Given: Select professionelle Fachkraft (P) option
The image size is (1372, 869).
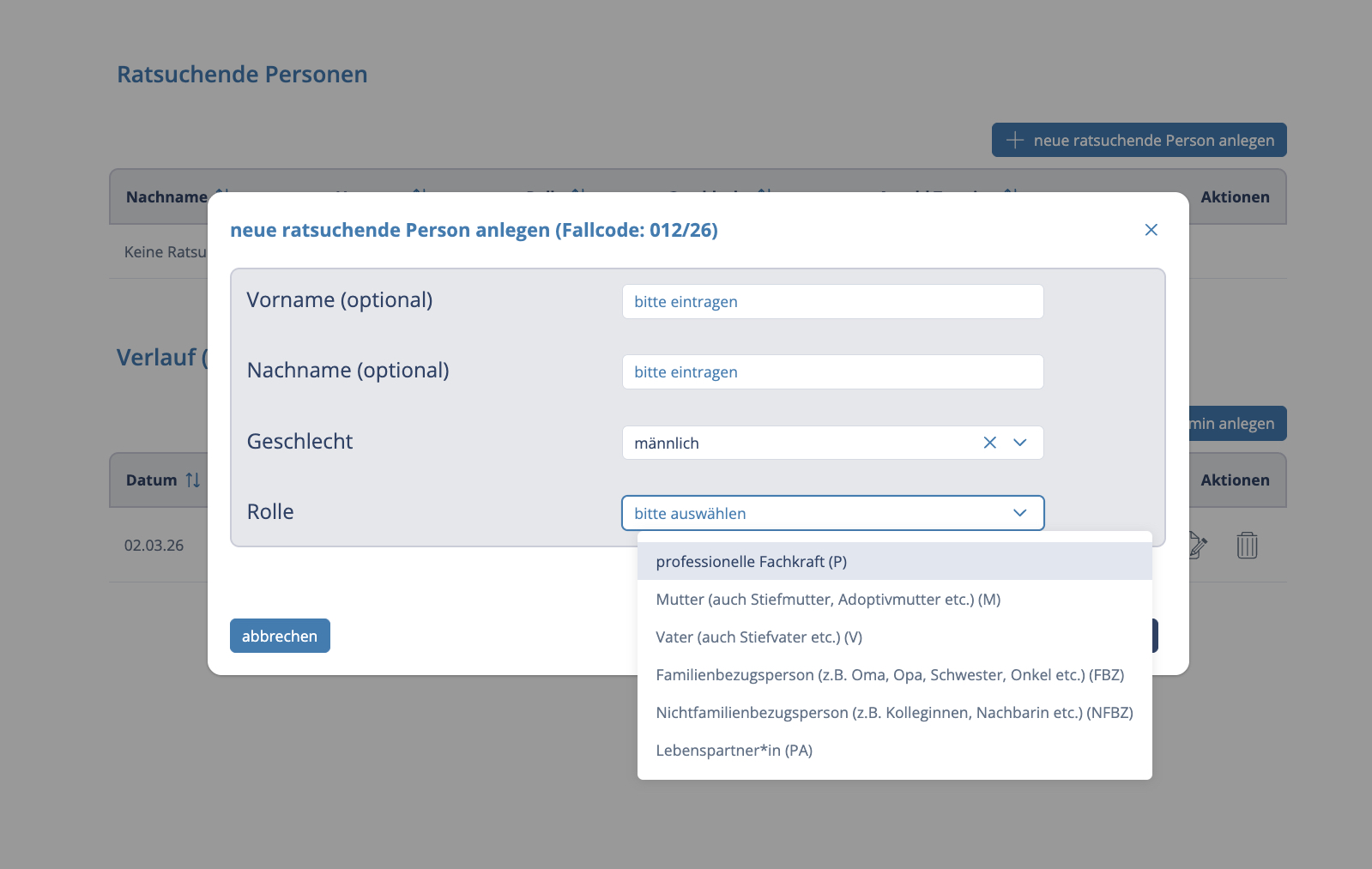Looking at the screenshot, I should 751,562.
